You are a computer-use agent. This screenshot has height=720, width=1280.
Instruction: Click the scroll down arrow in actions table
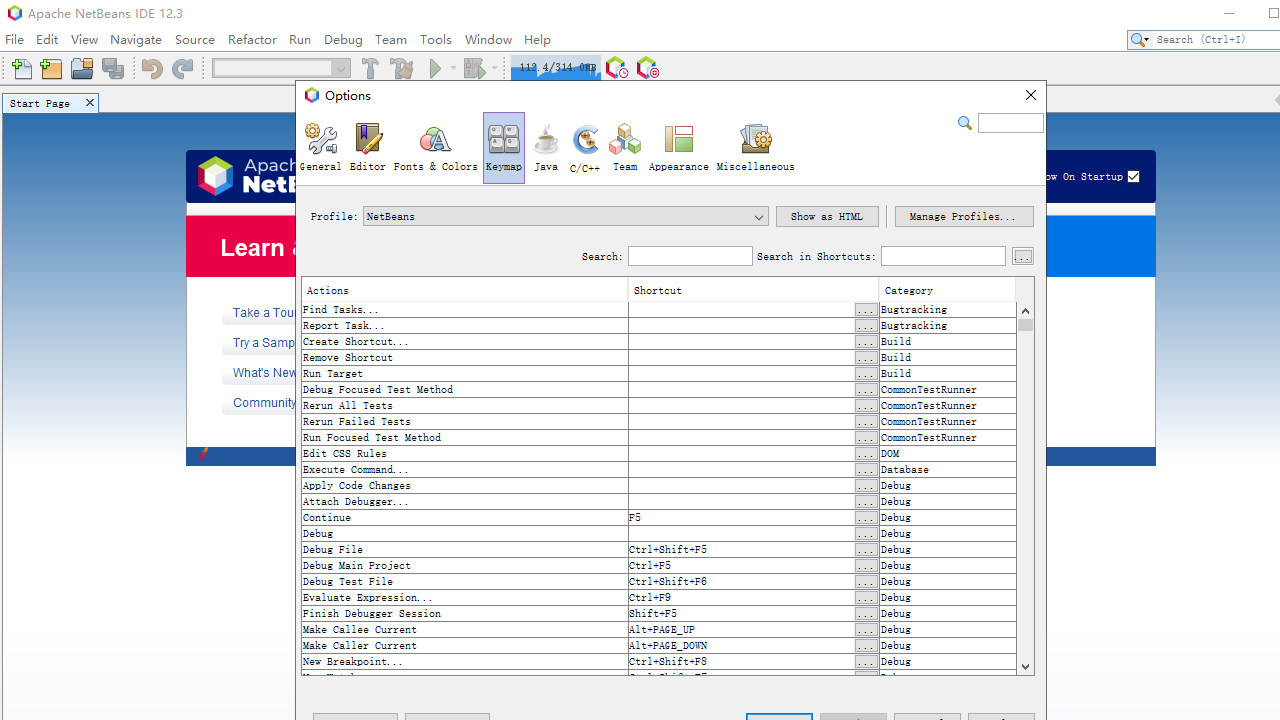point(1025,666)
